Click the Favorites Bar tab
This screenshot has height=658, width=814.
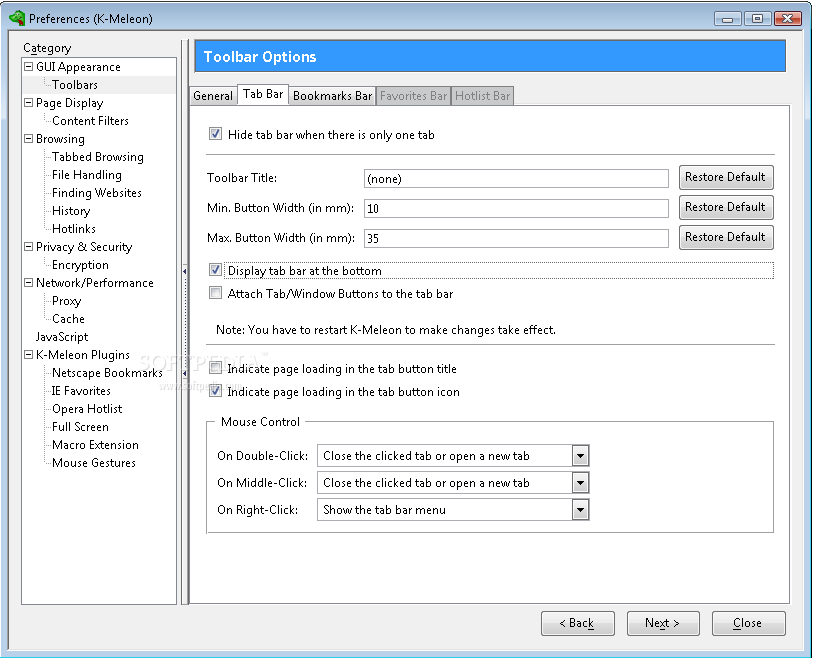pos(413,96)
